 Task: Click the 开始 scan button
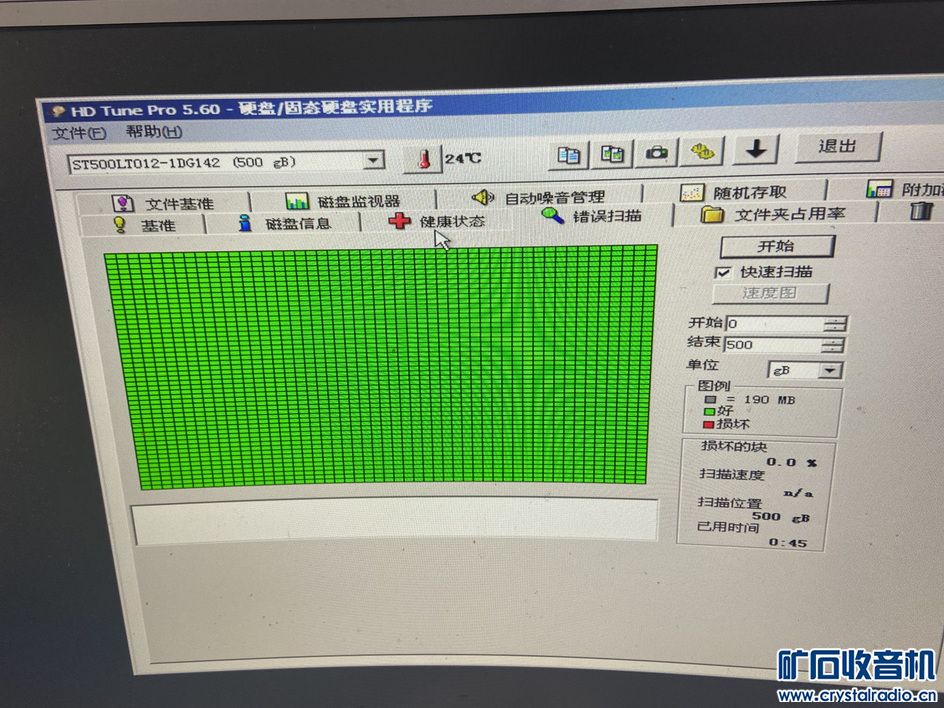(776, 246)
